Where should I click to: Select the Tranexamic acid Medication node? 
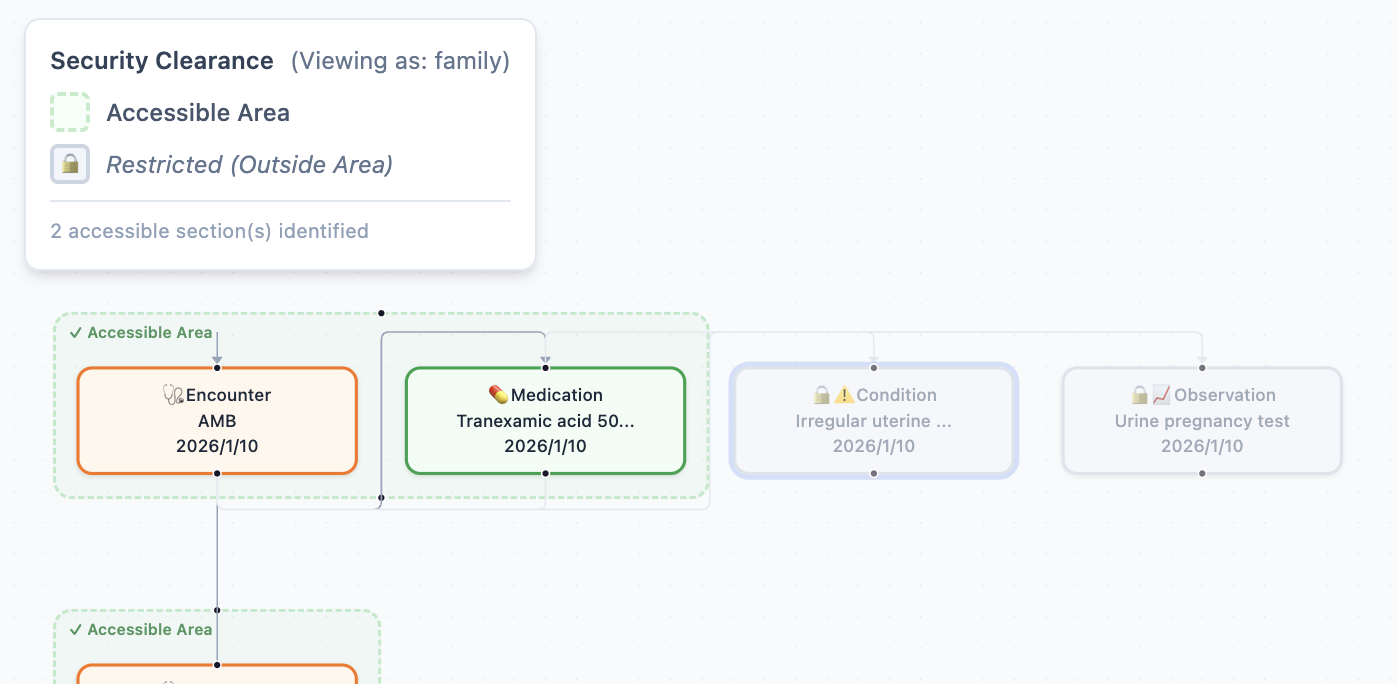(x=545, y=421)
